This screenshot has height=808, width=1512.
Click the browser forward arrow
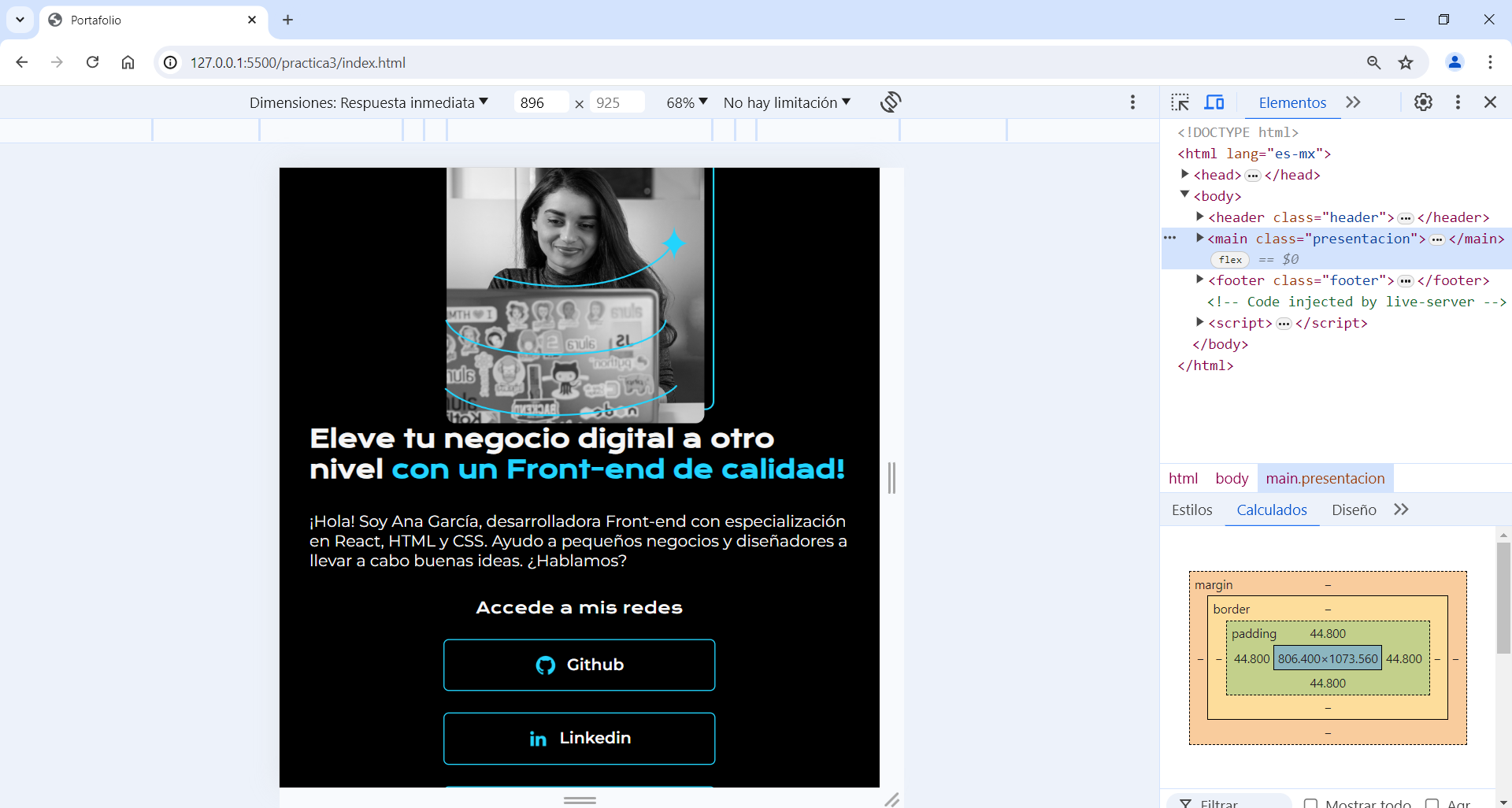[x=57, y=62]
